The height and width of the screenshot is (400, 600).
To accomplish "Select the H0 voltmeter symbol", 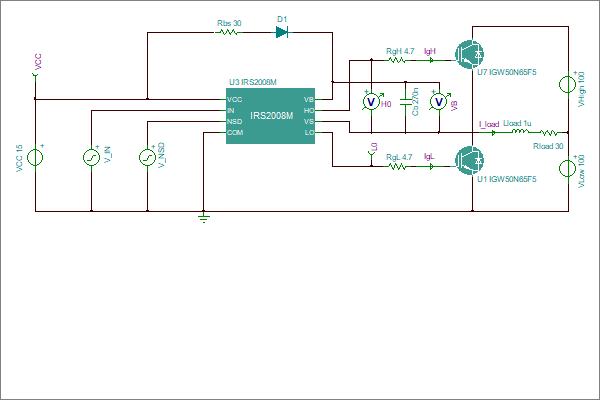I will (x=371, y=102).
